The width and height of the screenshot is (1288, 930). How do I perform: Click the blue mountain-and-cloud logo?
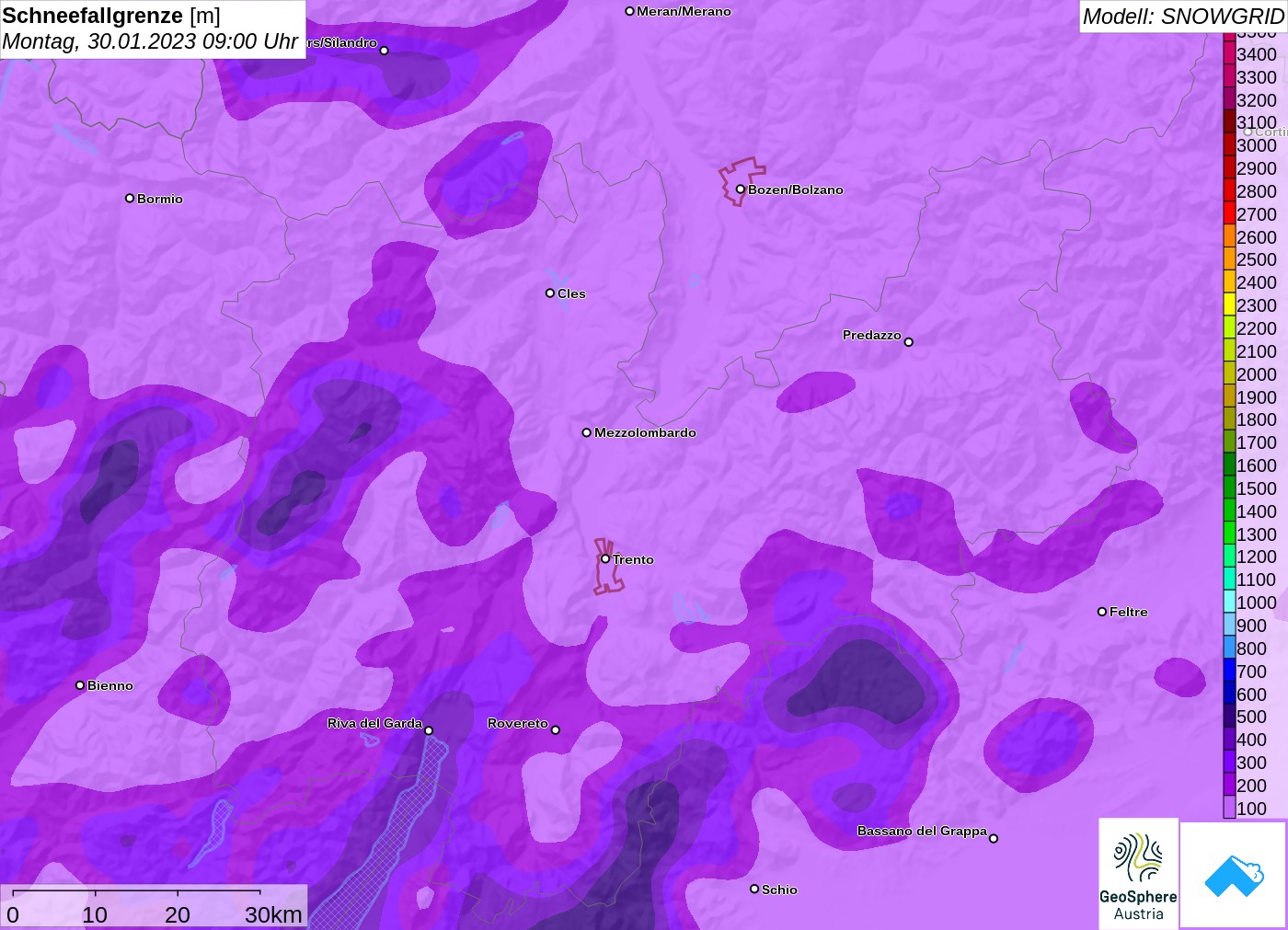coord(1234,875)
